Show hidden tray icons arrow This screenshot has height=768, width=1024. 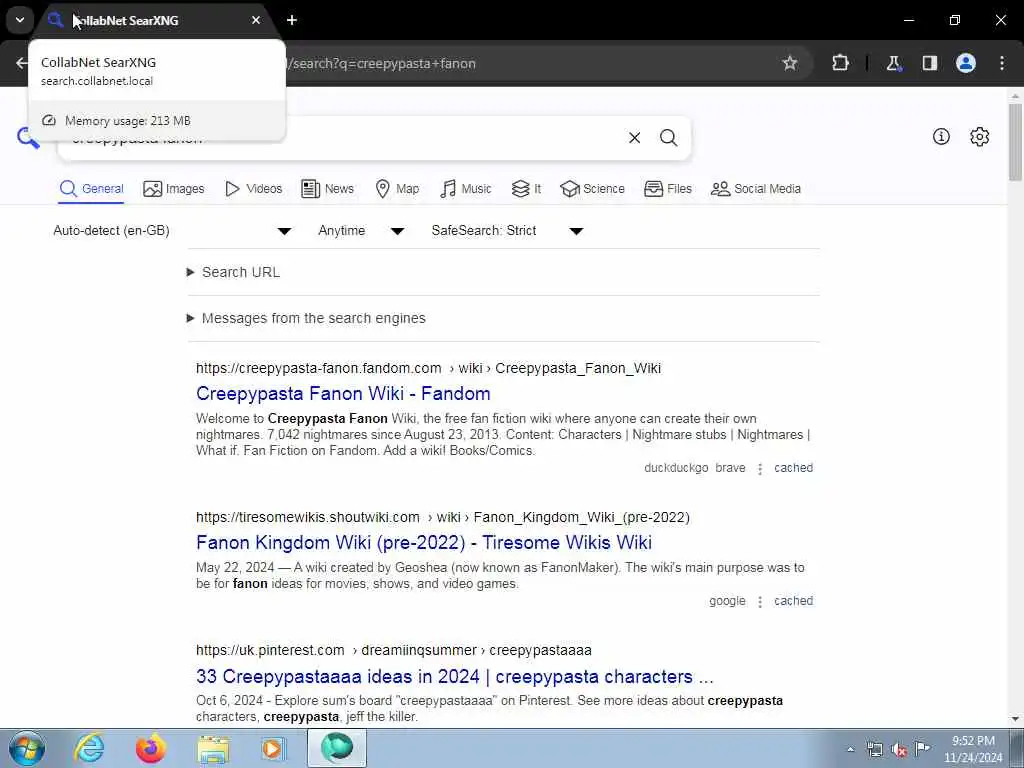[850, 750]
